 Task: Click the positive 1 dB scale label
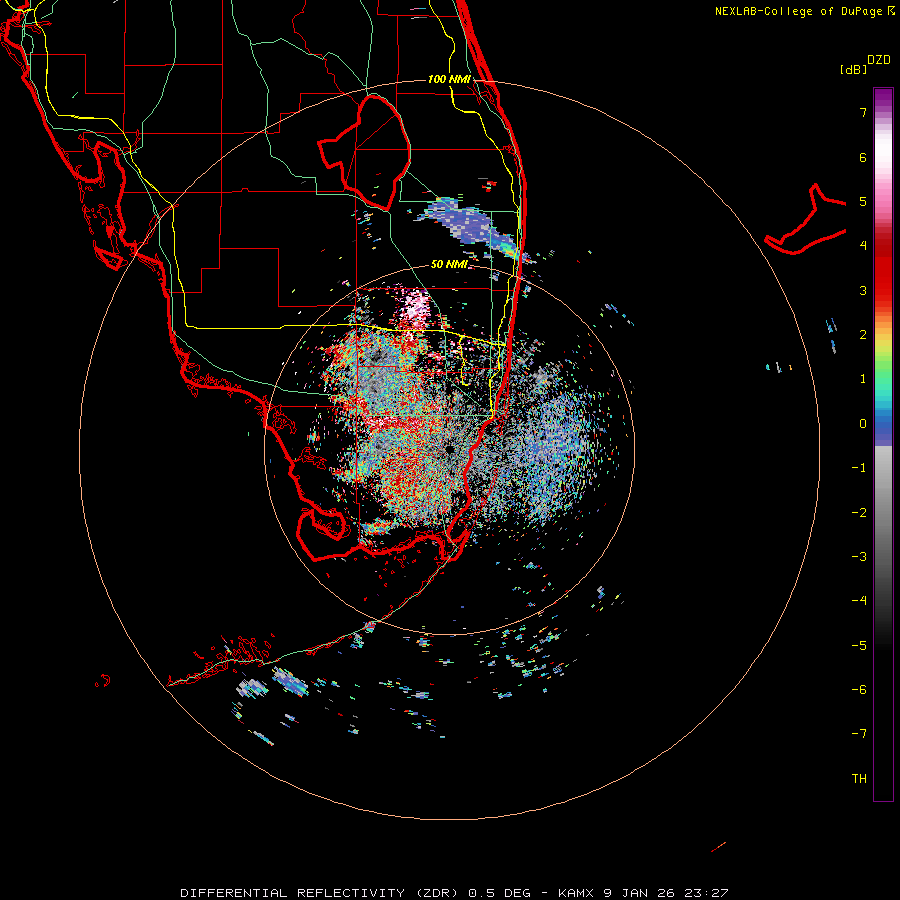(863, 379)
